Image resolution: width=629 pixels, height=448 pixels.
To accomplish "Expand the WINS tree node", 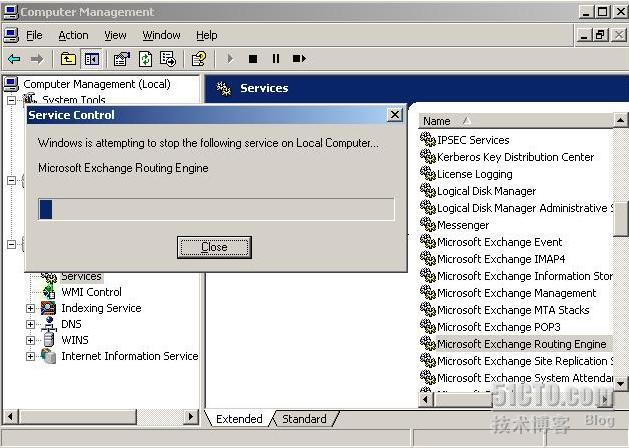I will pyautogui.click(x=30, y=340).
